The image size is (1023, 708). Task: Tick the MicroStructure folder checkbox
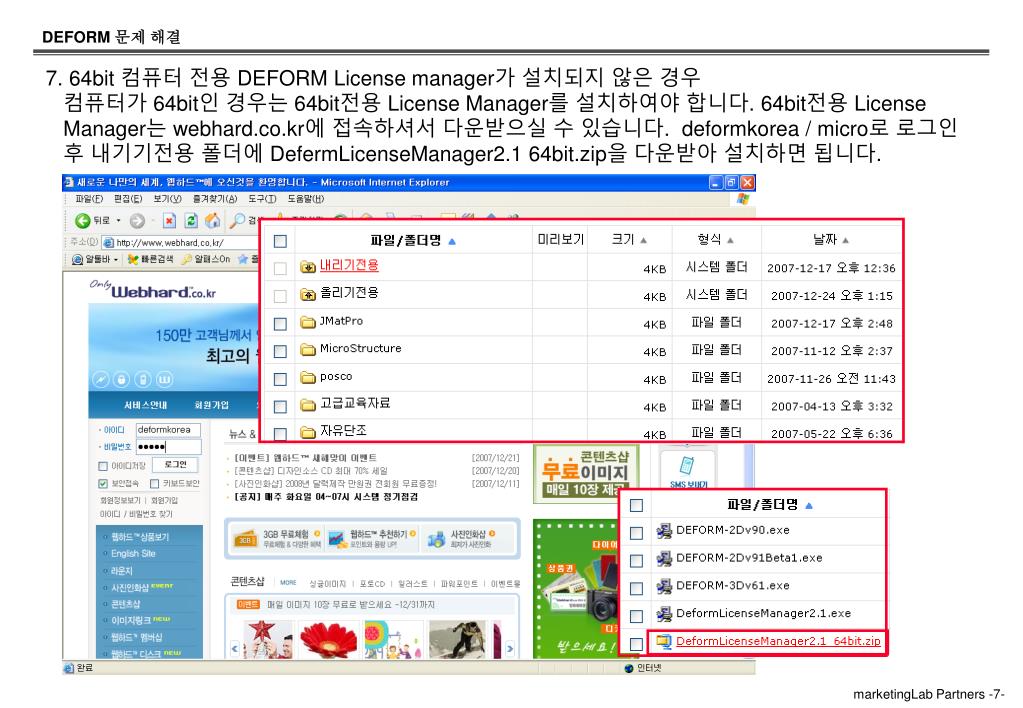pyautogui.click(x=281, y=351)
